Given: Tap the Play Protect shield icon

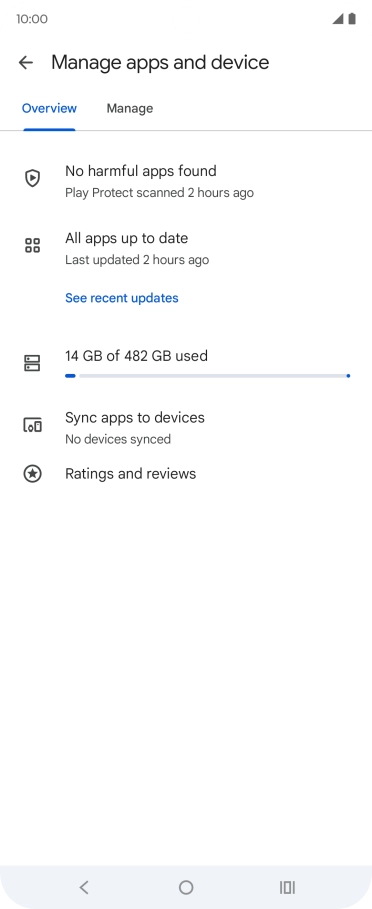Looking at the screenshot, I should coord(32,178).
